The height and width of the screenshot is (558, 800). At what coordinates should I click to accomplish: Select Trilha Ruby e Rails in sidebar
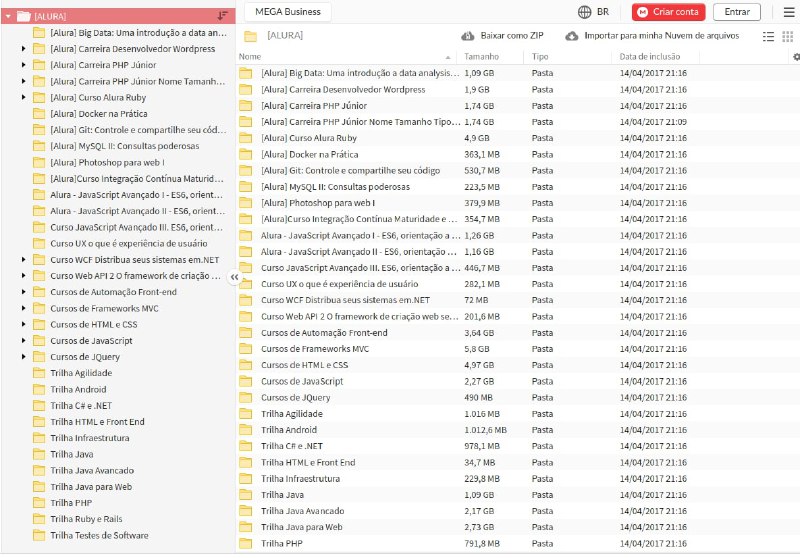tap(86, 519)
